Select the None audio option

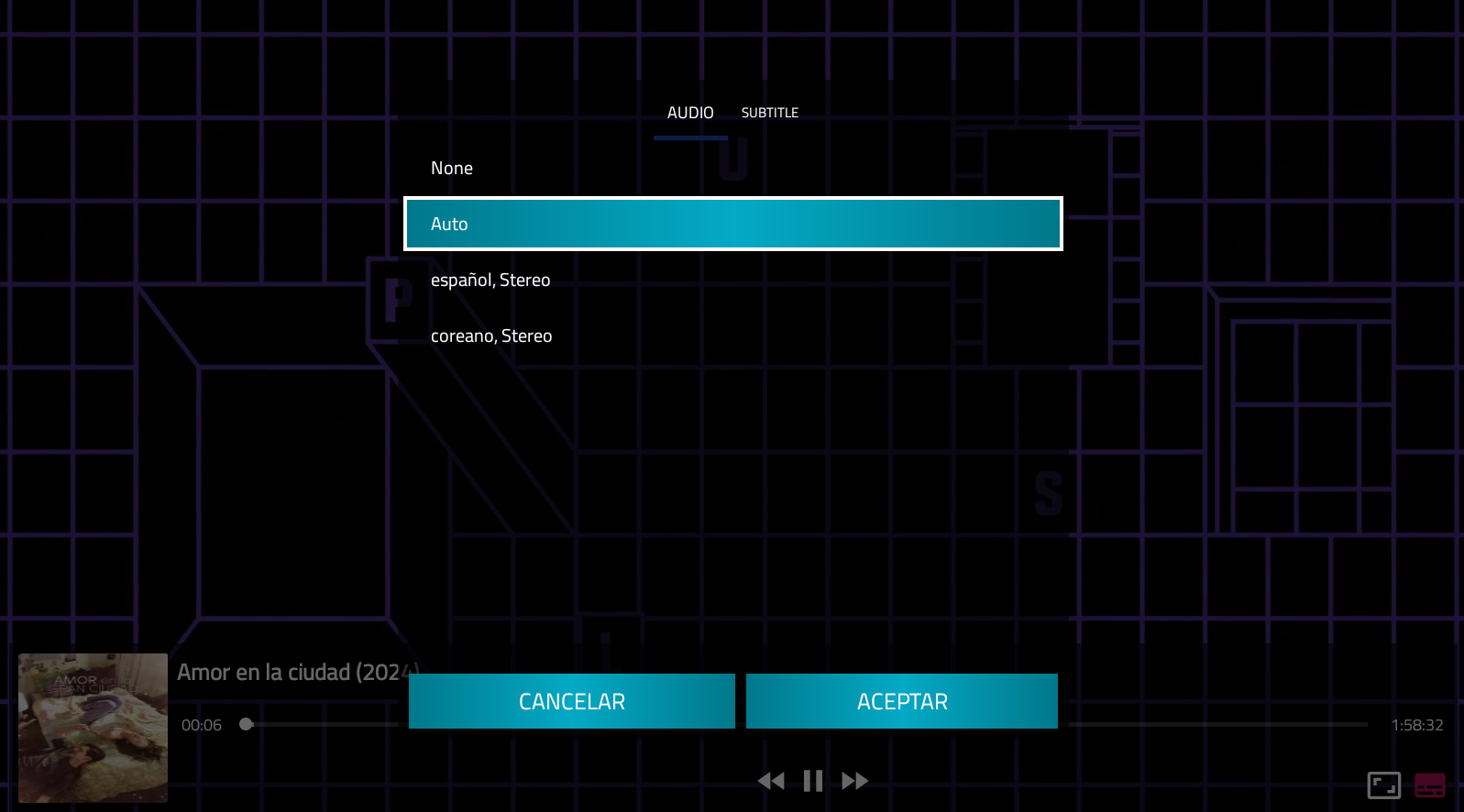coord(452,169)
